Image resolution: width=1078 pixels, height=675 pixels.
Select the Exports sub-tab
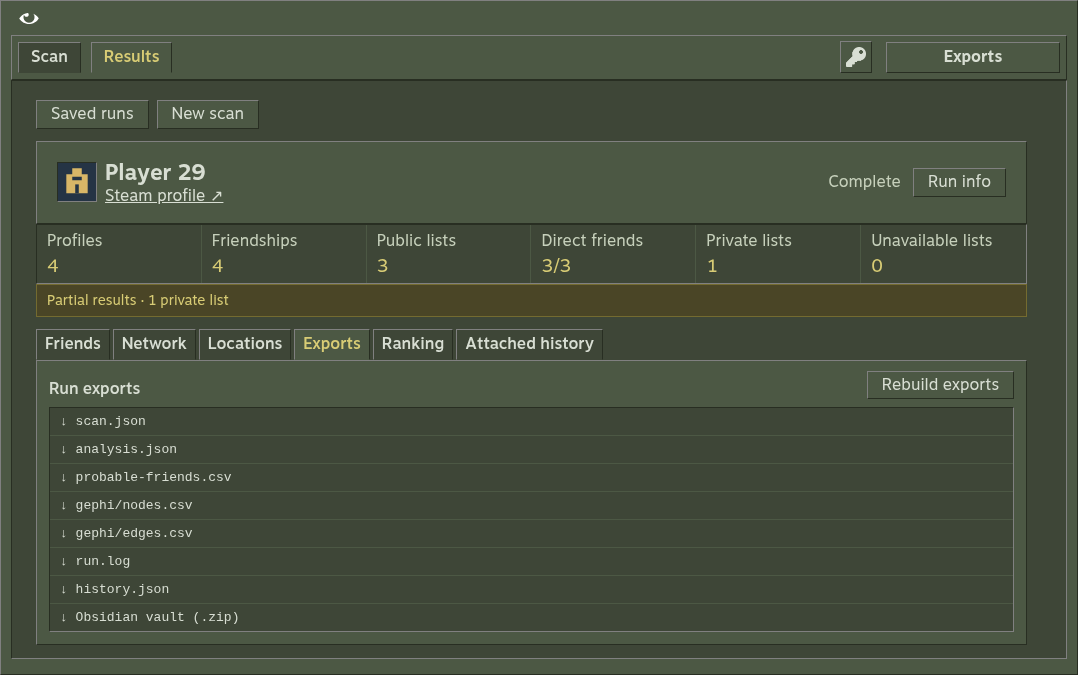point(331,344)
